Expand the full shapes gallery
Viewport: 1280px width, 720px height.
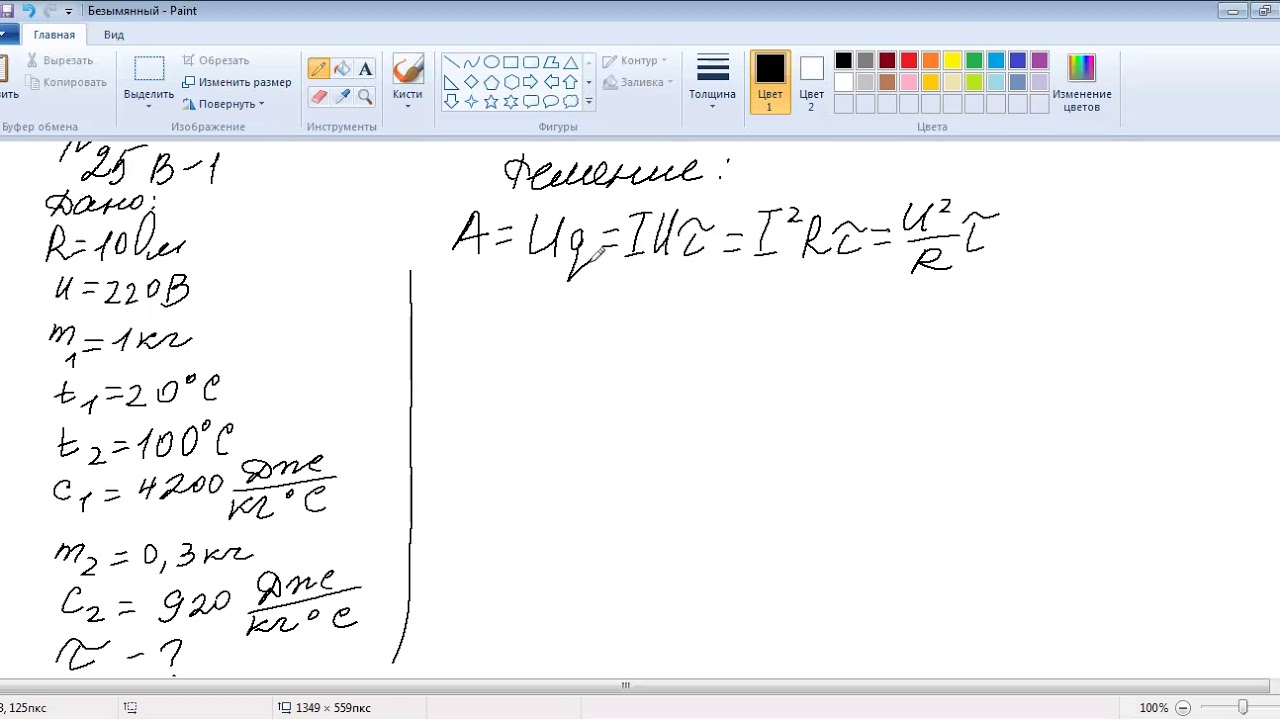coord(588,102)
